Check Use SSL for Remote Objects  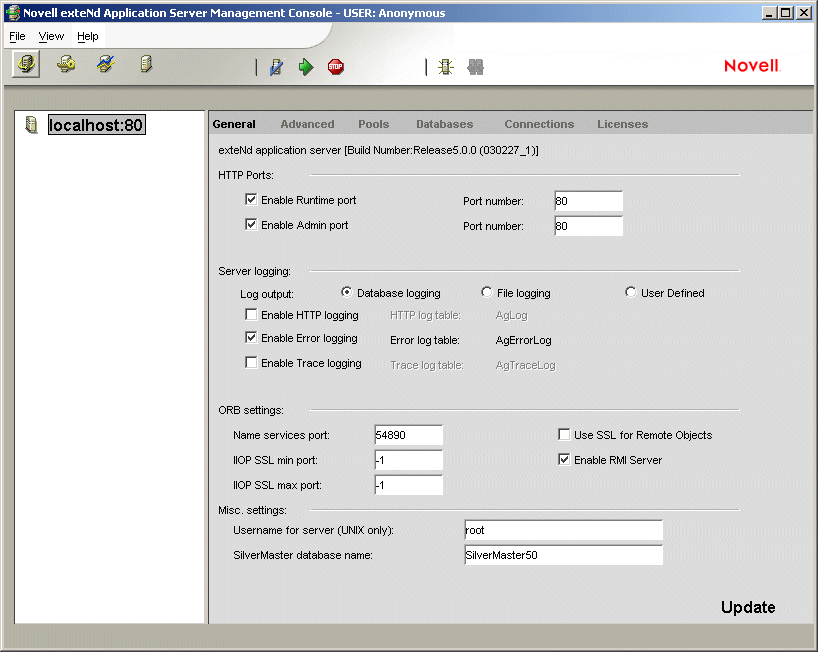[x=564, y=434]
